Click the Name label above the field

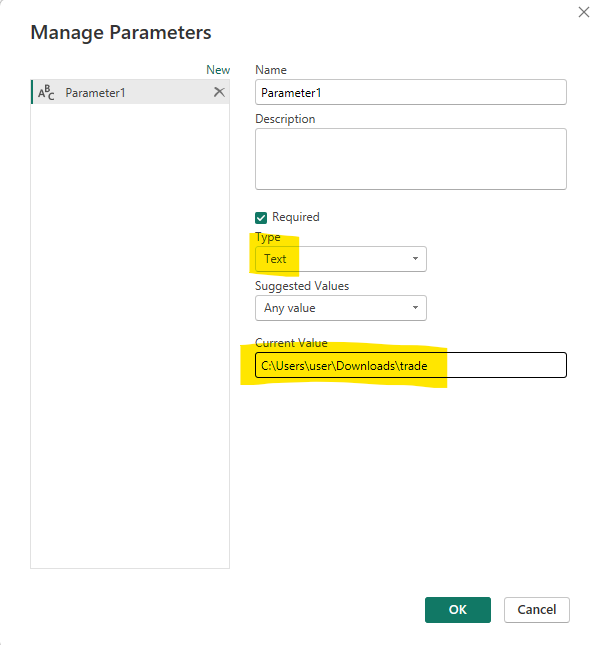tap(271, 70)
